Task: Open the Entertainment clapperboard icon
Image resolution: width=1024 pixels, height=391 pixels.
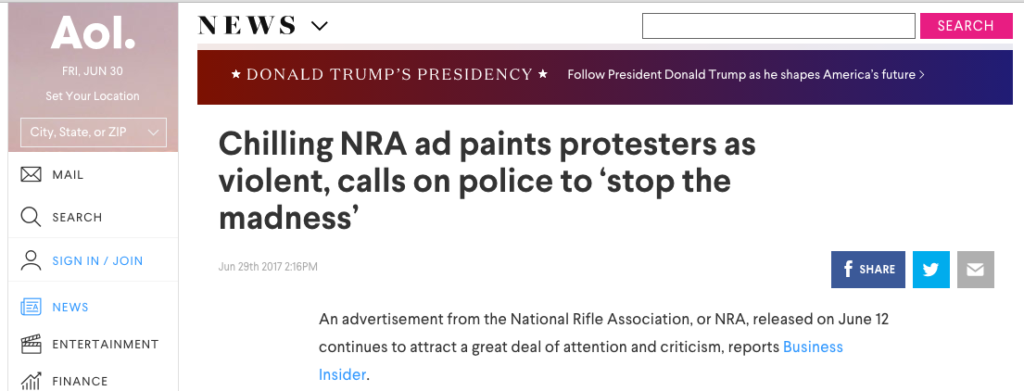Action: [31, 344]
